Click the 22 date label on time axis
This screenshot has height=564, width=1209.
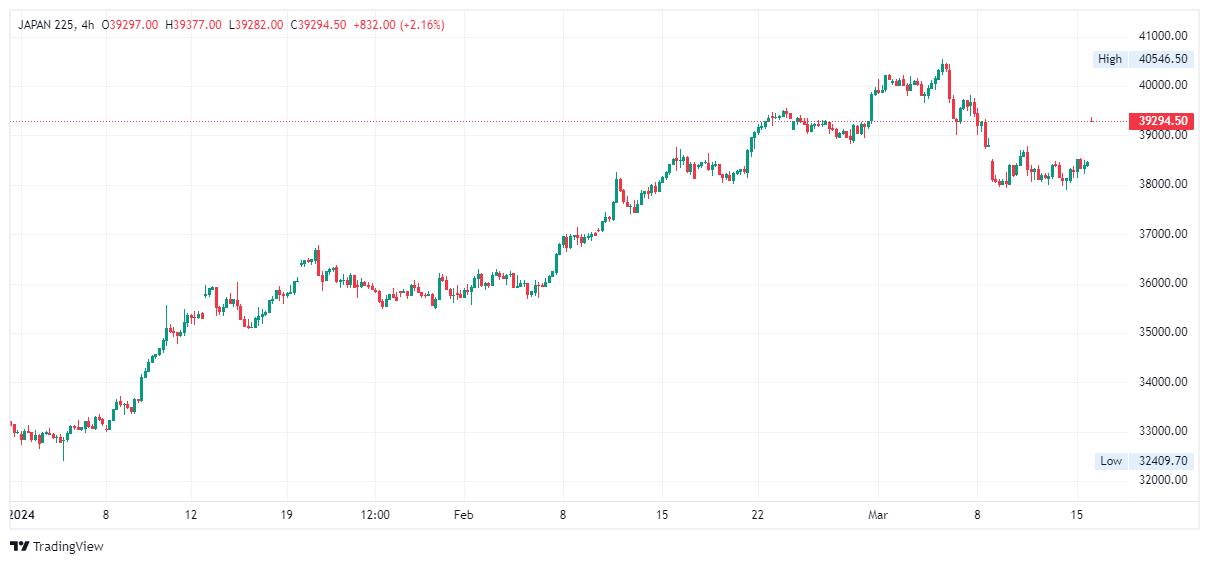click(x=758, y=515)
